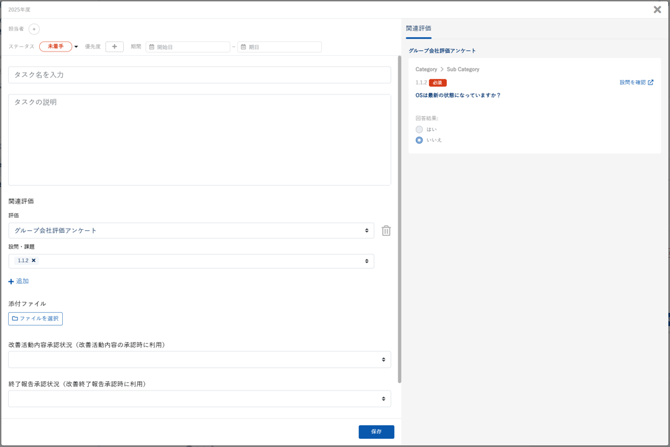Click the 追加 plus link to add an evaluation
This screenshot has height=447, width=670.
pyautogui.click(x=19, y=282)
